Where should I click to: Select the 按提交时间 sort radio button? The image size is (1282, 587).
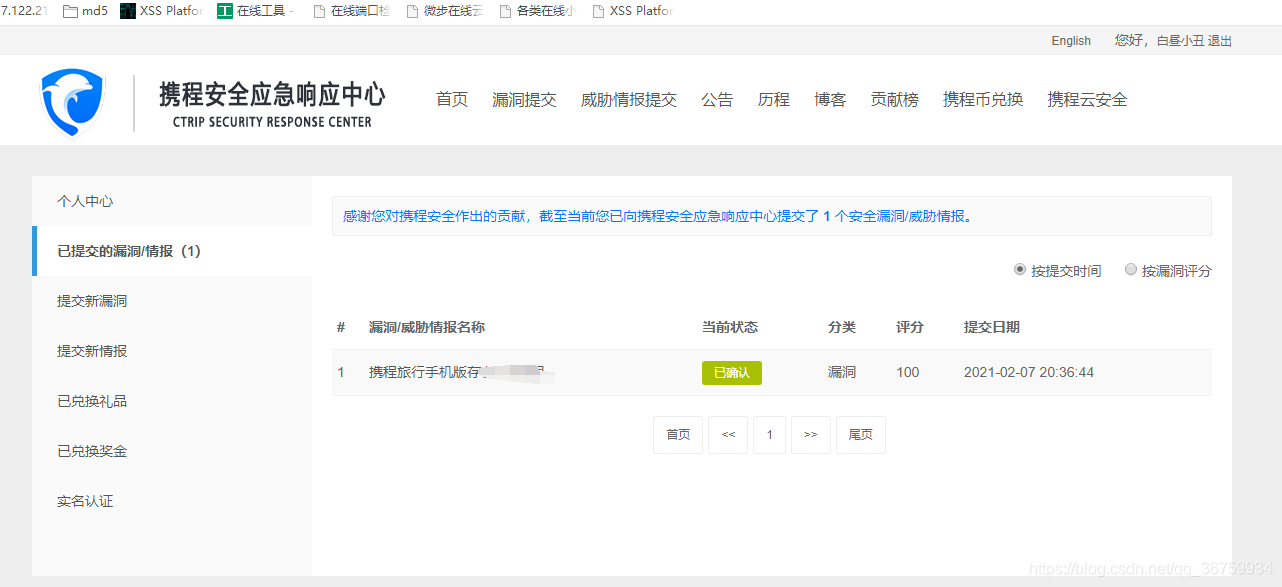pos(1020,270)
